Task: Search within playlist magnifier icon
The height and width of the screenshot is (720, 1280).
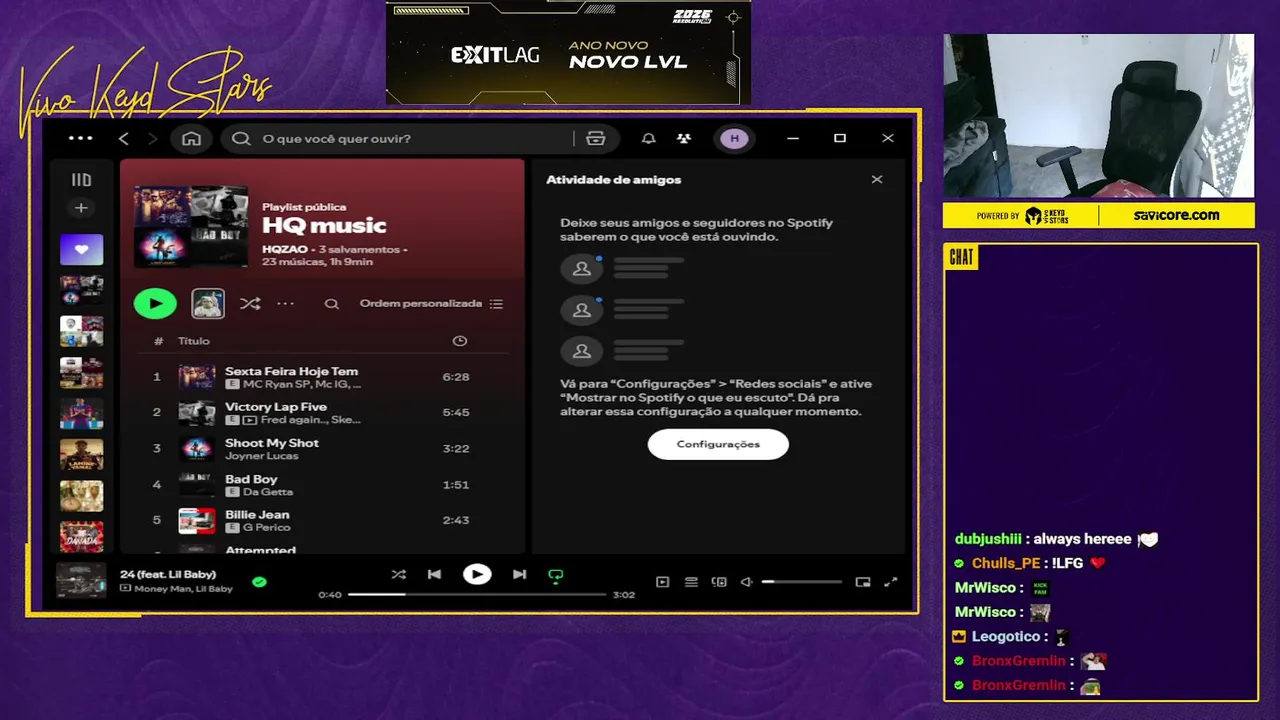Action: click(332, 304)
